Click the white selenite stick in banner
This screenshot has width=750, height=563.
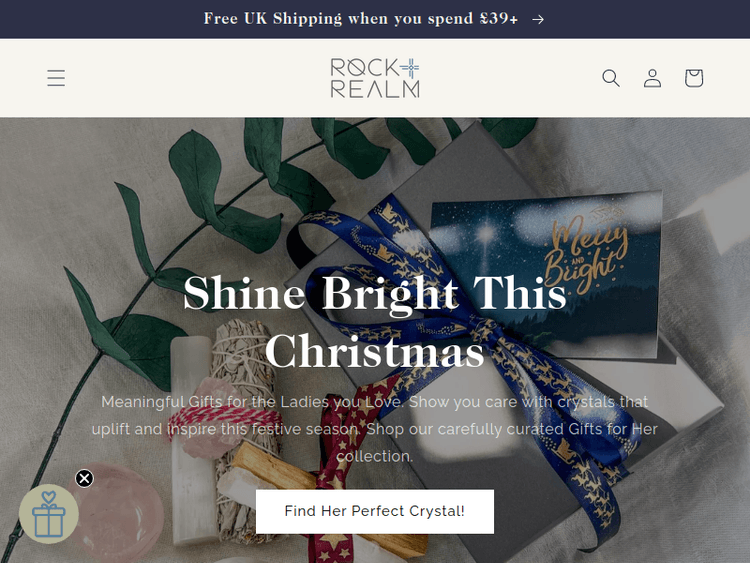pyautogui.click(x=191, y=440)
